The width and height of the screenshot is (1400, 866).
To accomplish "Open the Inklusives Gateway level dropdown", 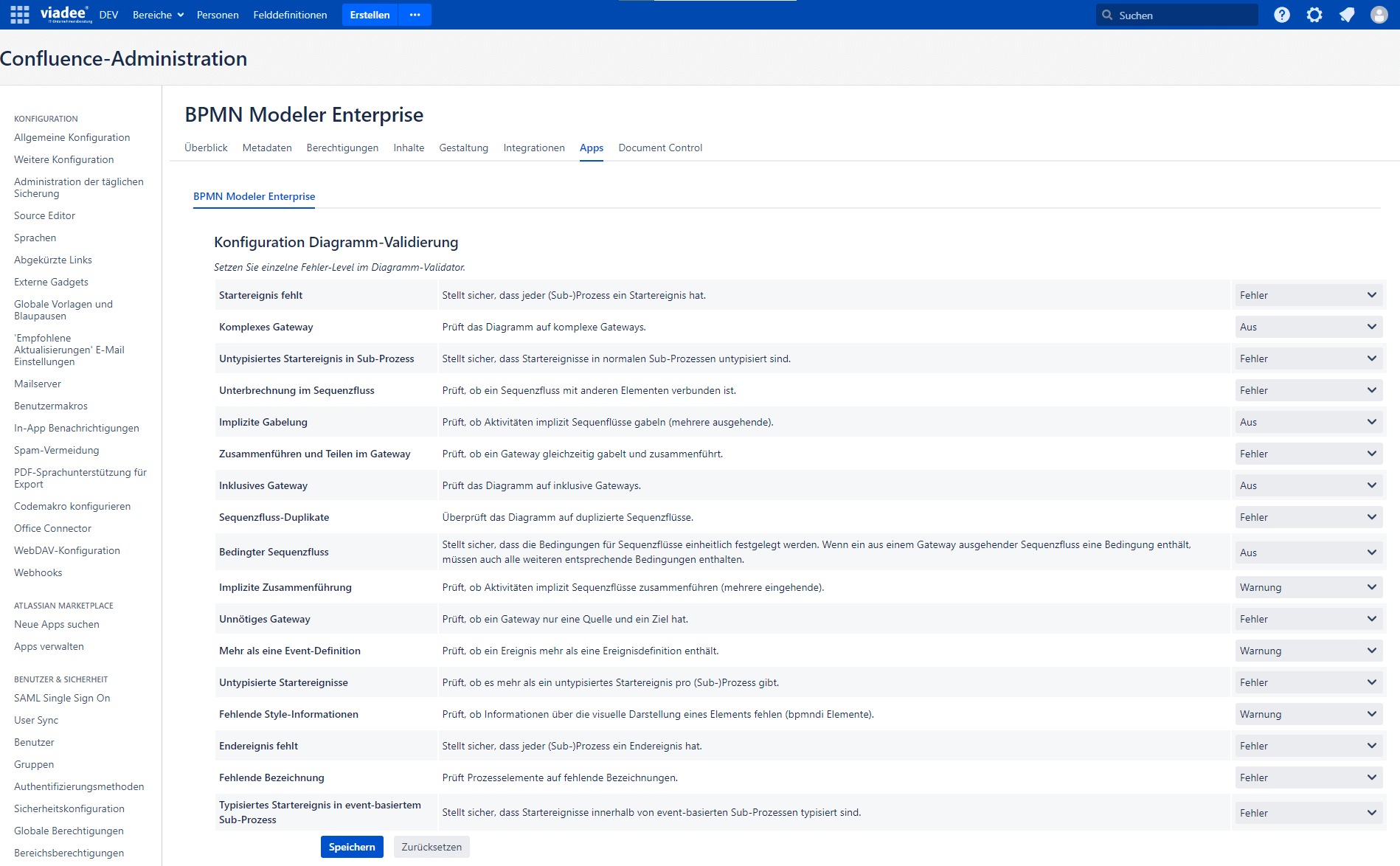I will tap(1309, 485).
